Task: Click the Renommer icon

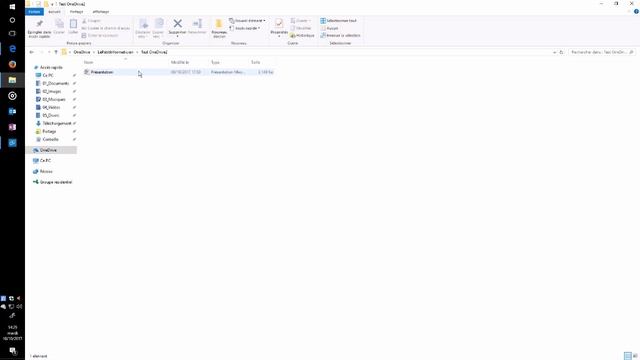Action: 197,24
